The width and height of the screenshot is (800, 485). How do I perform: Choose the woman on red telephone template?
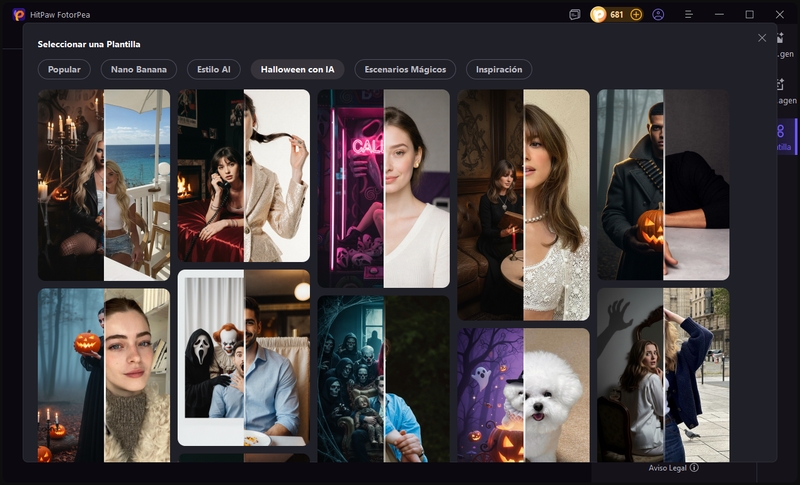[x=243, y=175]
